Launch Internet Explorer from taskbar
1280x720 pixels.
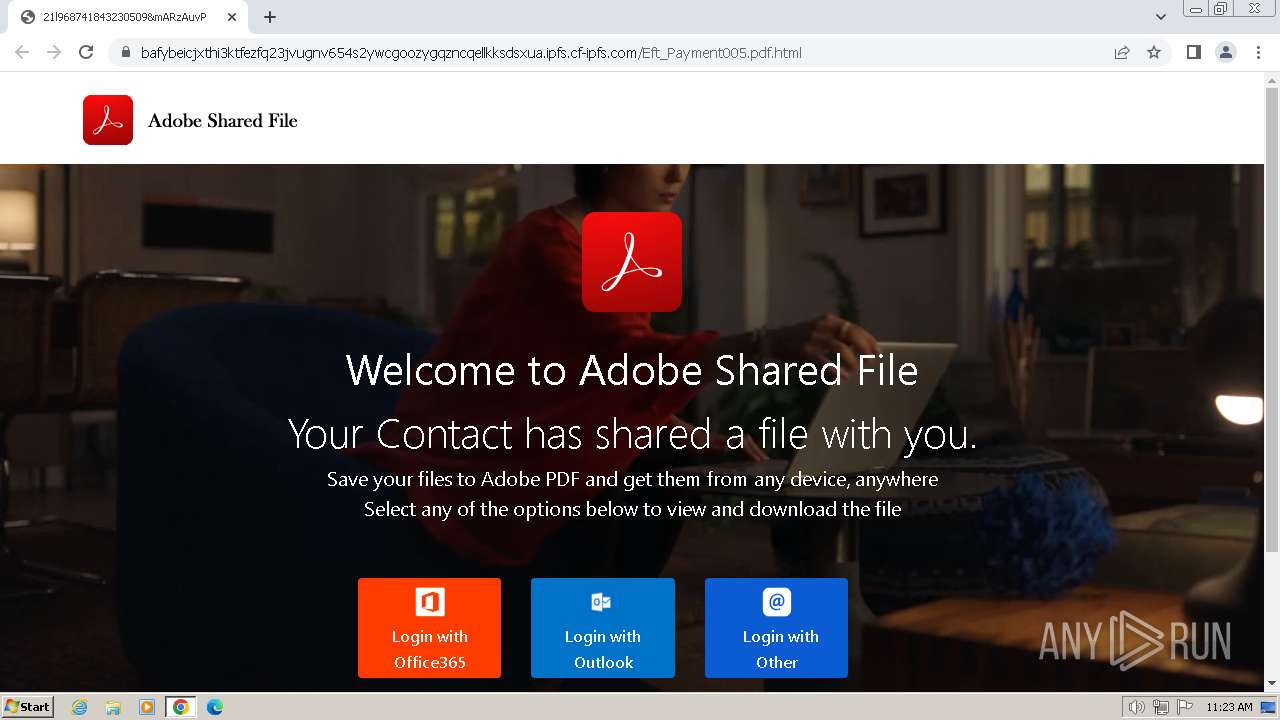pyautogui.click(x=80, y=707)
